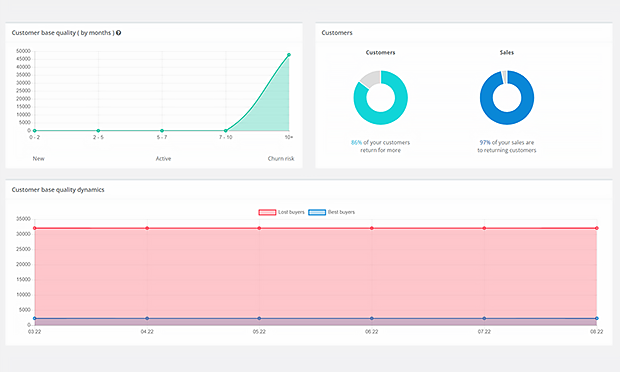
Task: Select the 2 - 5 months data point
Action: coord(98,130)
